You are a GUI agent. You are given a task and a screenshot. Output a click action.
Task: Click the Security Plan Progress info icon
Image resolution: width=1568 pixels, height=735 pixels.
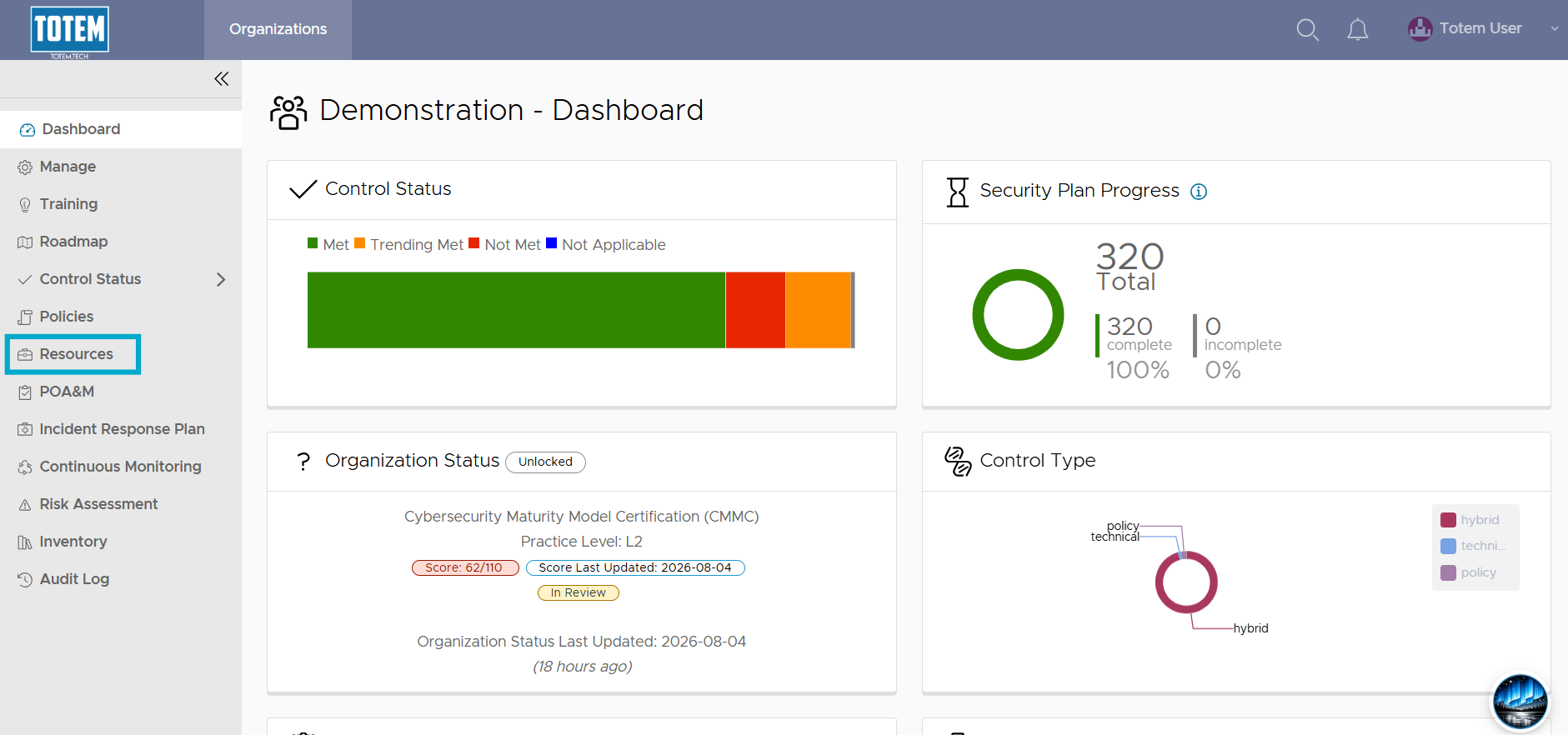click(1199, 192)
